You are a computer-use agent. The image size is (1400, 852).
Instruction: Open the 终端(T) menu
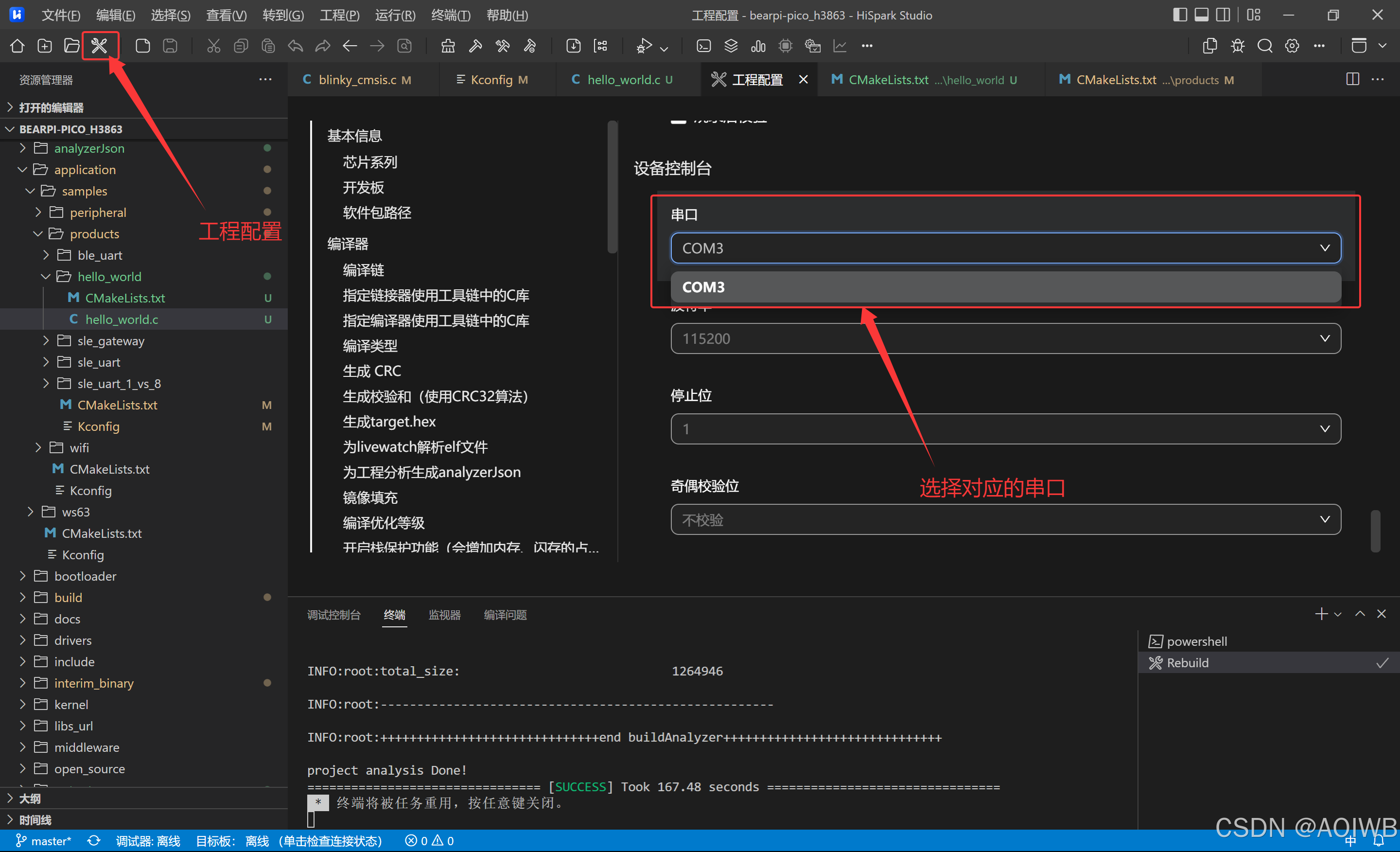pyautogui.click(x=451, y=15)
